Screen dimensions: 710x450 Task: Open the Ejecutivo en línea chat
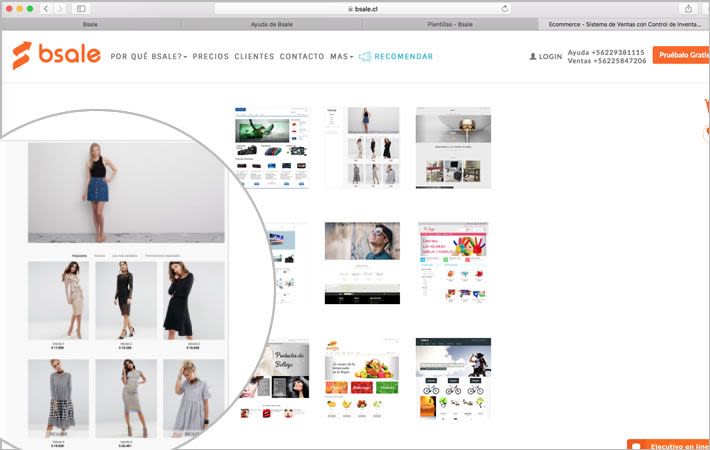click(x=668, y=444)
